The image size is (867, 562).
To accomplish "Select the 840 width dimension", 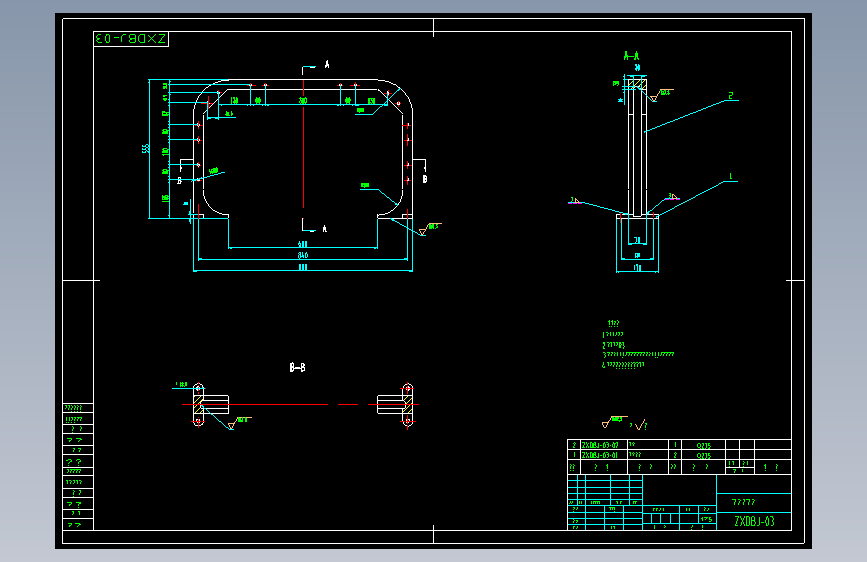I will point(303,255).
